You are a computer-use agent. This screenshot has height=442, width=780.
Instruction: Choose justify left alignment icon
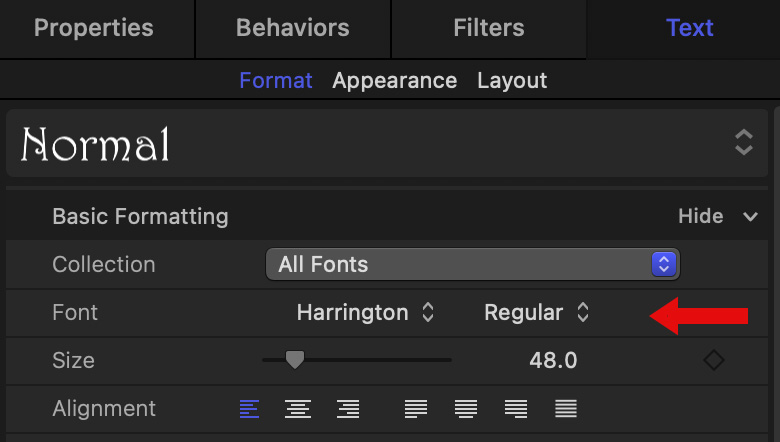pyautogui.click(x=416, y=408)
